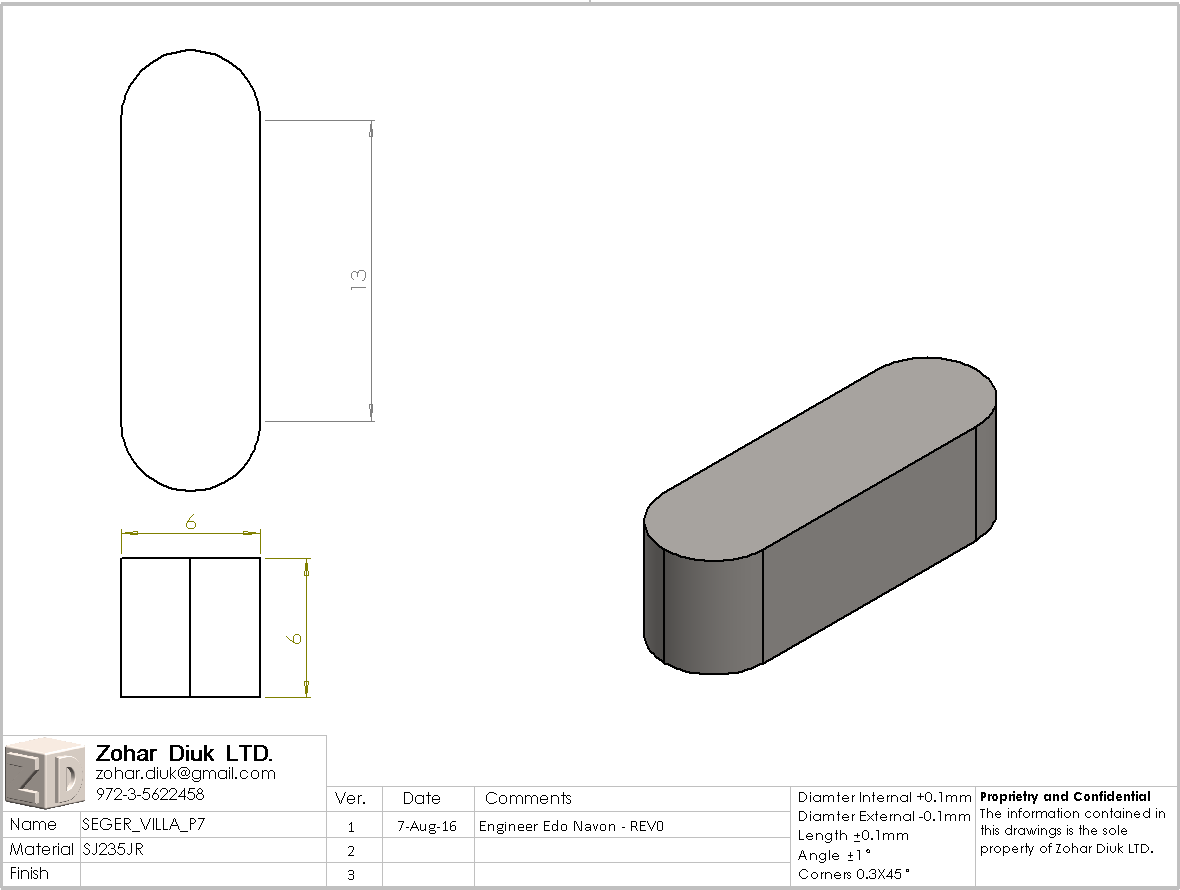Select the Engineer Edo Navon - REV0 comment
Image resolution: width=1180 pixels, height=890 pixels.
click(571, 827)
